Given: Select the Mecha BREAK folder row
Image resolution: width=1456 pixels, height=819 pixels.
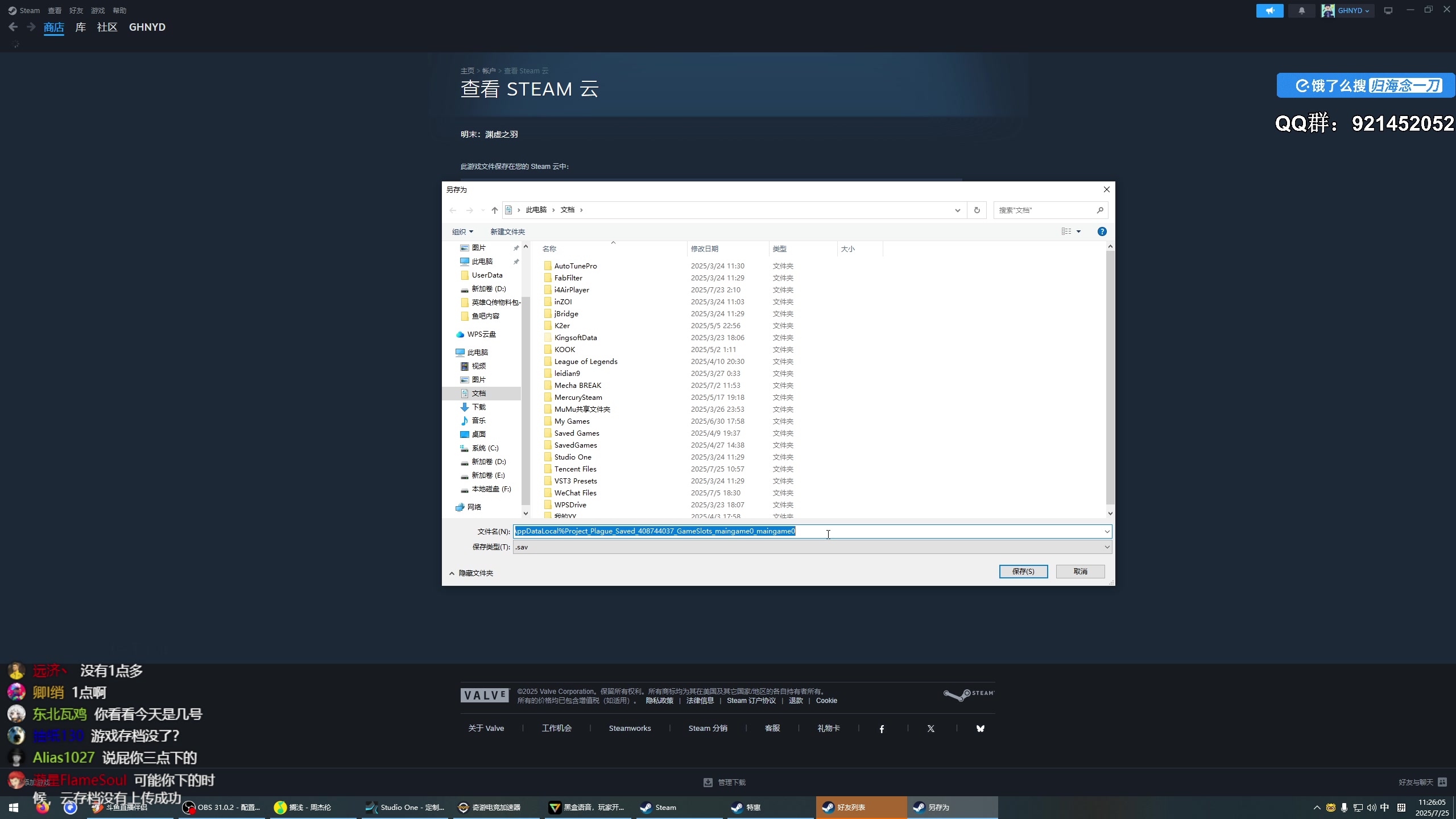Looking at the screenshot, I should pos(578,385).
